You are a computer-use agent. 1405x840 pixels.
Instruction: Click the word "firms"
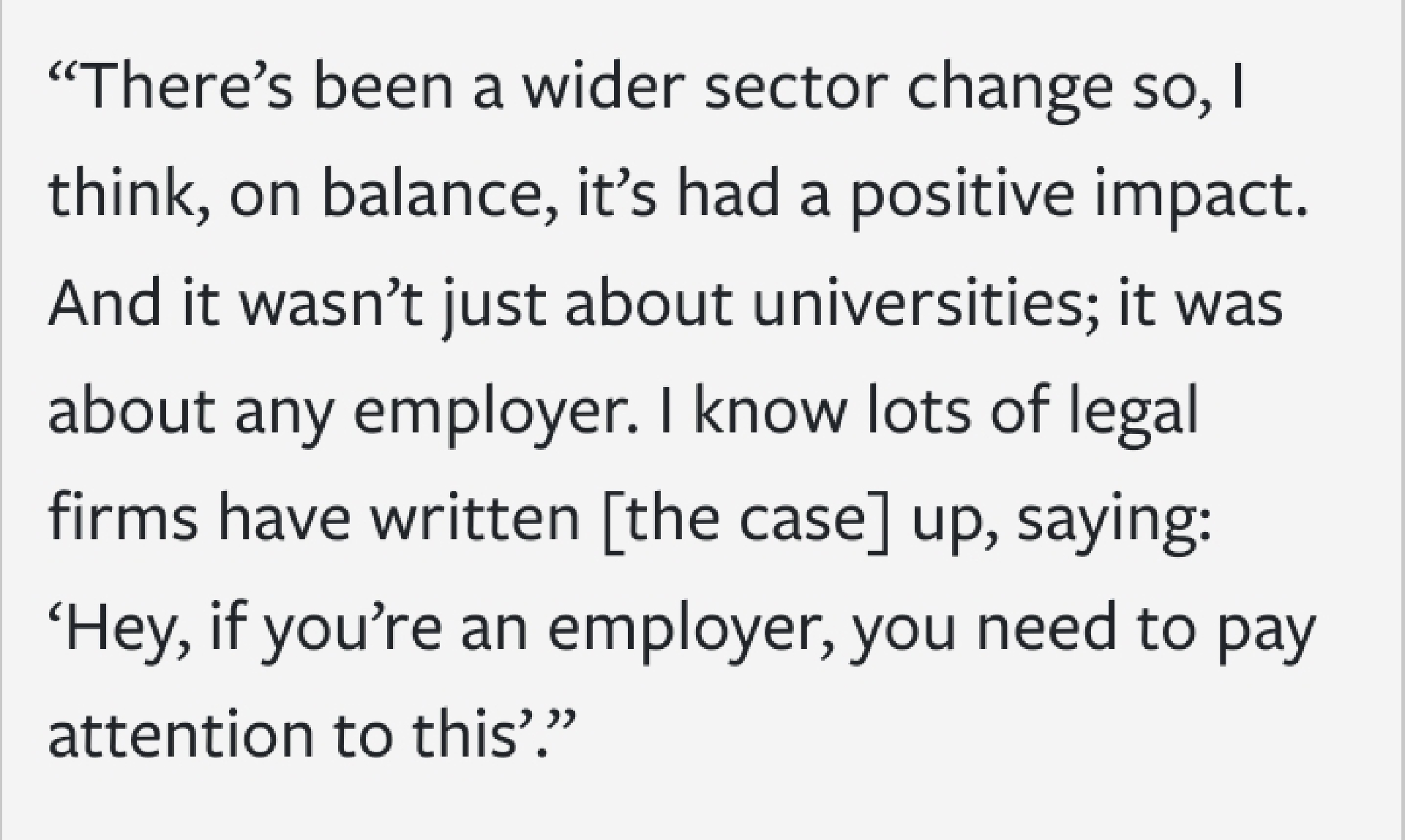(122, 518)
